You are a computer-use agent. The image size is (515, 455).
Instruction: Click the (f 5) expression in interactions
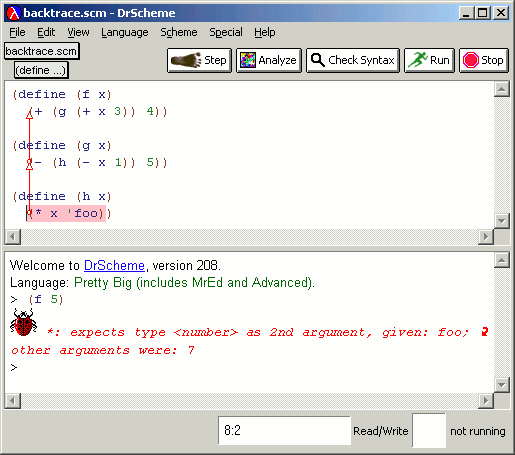(46, 299)
